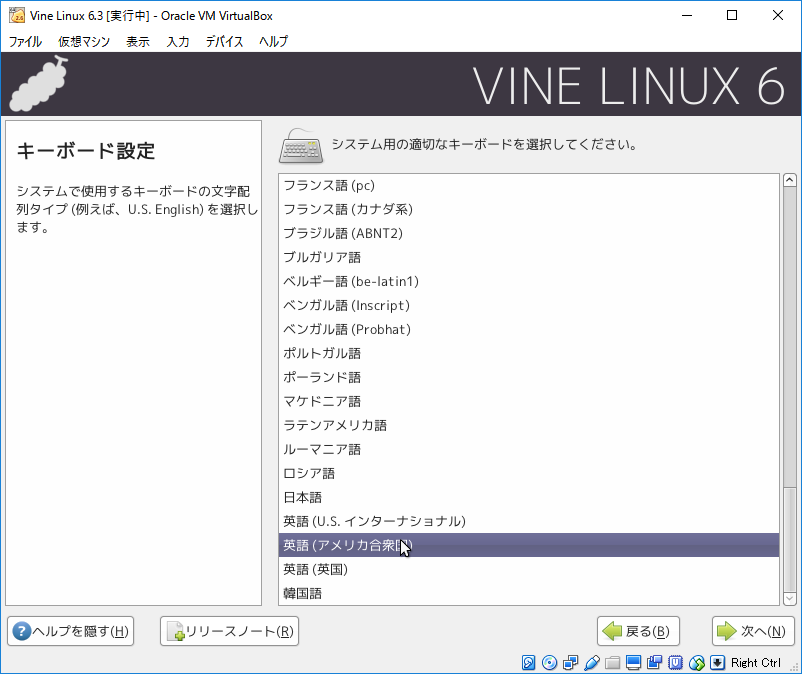Viewport: 802px width, 674px height.
Task: Click the display monitor status icon
Action: click(633, 663)
